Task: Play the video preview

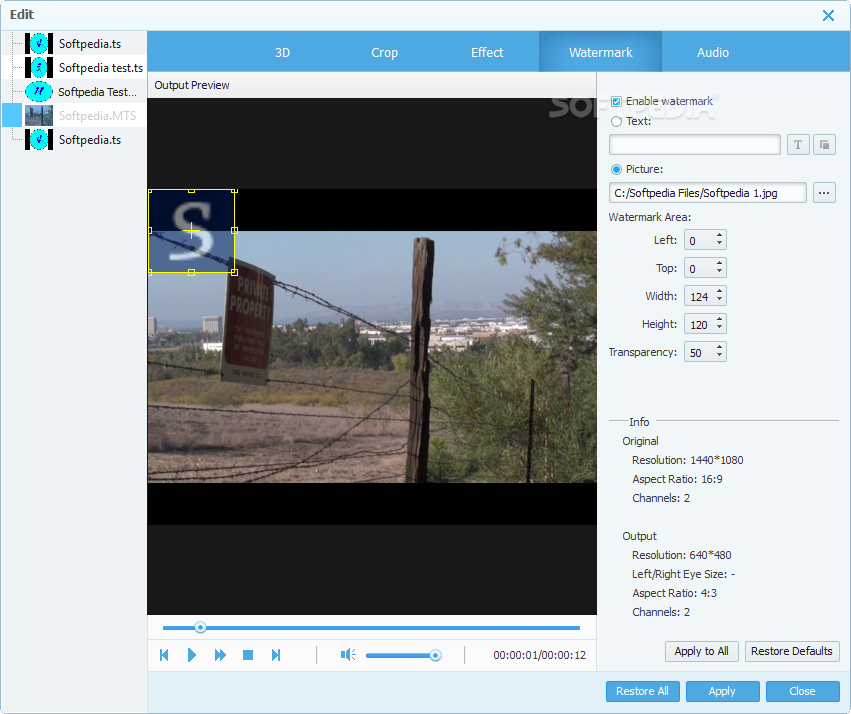Action: [x=192, y=655]
